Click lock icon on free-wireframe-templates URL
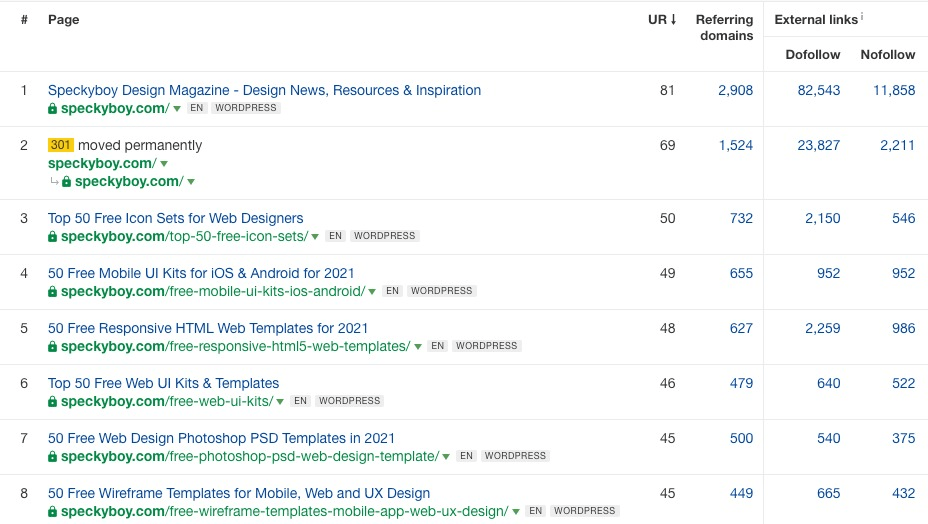 [53, 512]
